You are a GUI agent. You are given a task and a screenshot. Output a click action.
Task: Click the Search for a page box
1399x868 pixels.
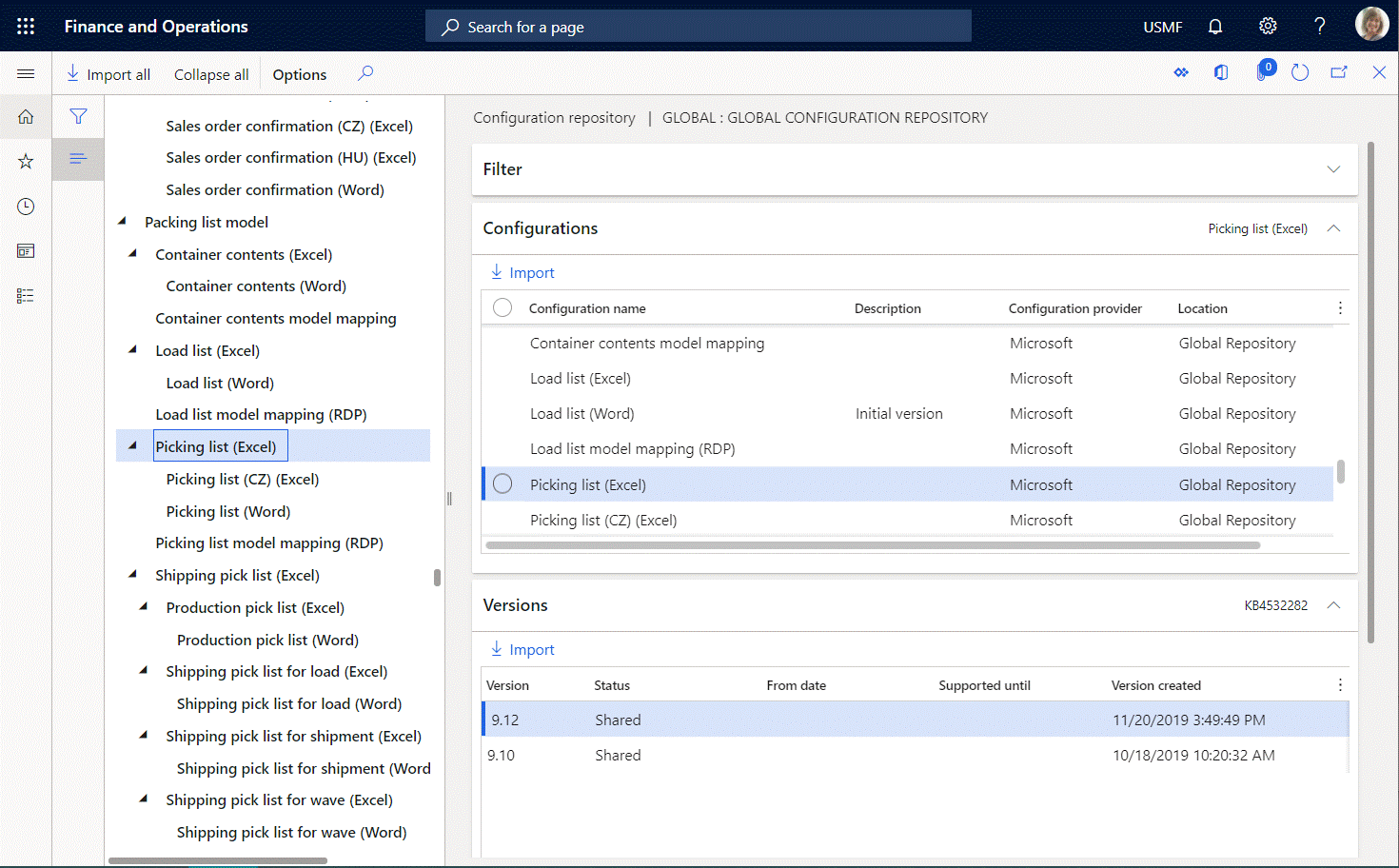699,27
